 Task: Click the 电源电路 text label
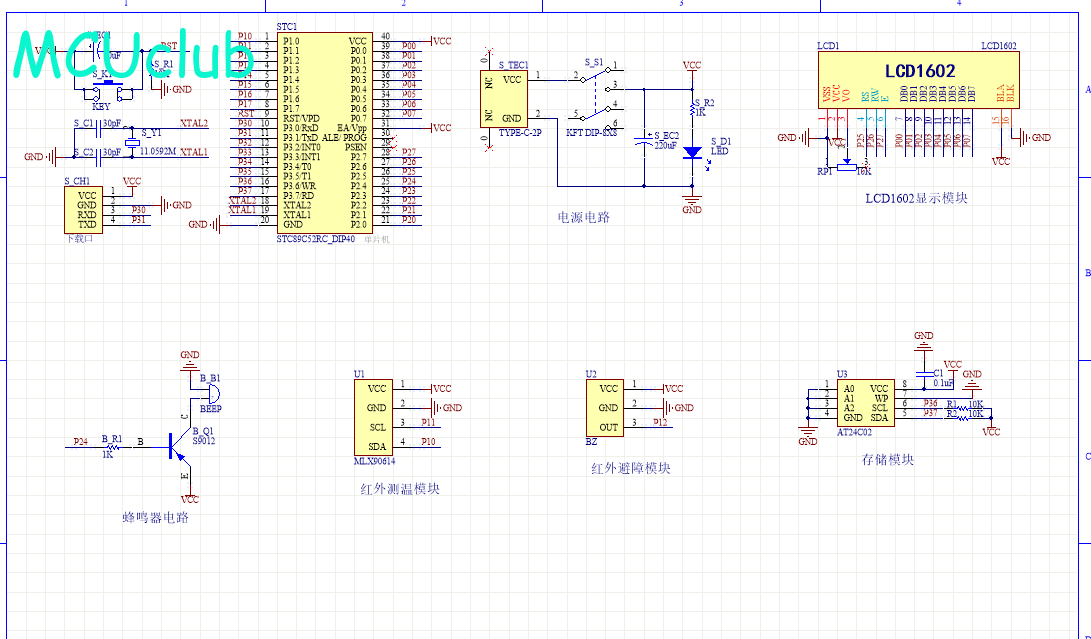click(583, 217)
